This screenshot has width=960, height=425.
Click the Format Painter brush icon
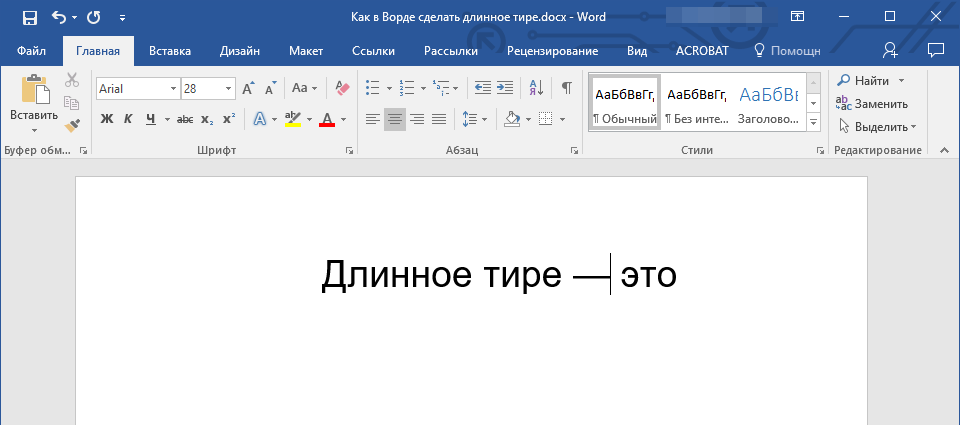[x=72, y=126]
